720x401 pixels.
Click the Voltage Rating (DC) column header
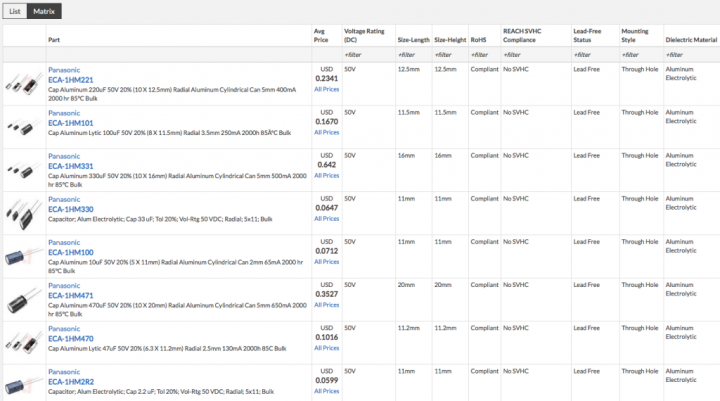click(364, 36)
